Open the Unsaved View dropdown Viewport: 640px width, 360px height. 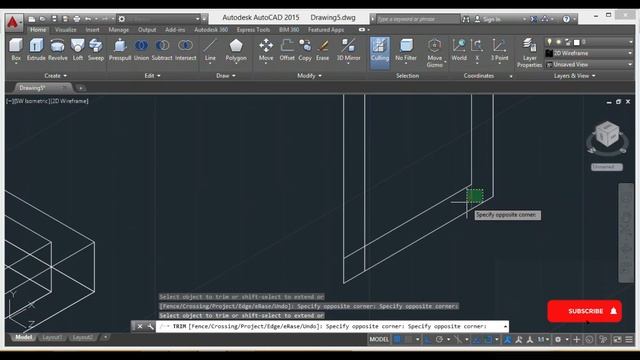pos(589,64)
